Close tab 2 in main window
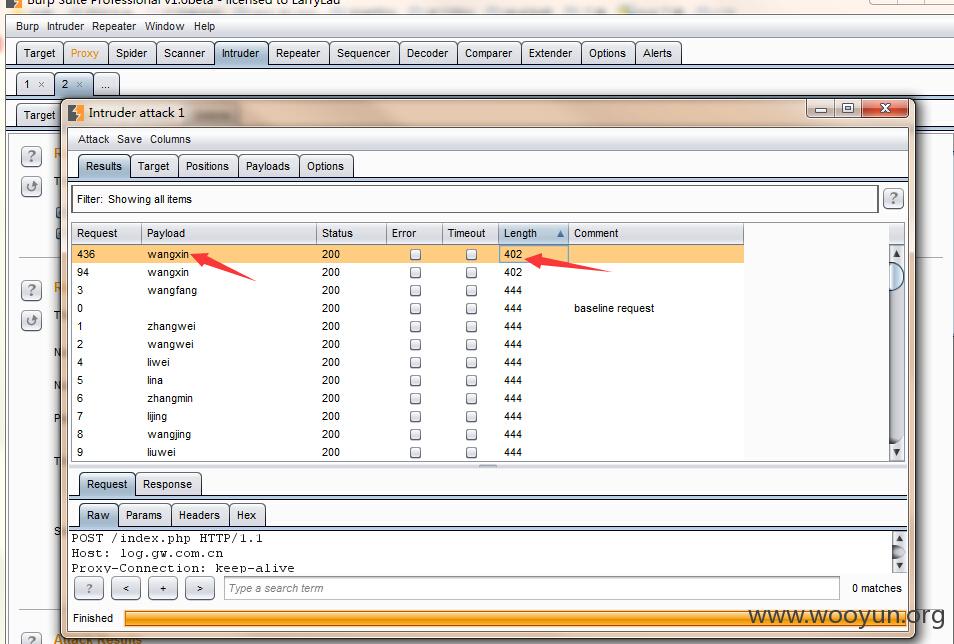This screenshot has height=644, width=954. point(80,85)
